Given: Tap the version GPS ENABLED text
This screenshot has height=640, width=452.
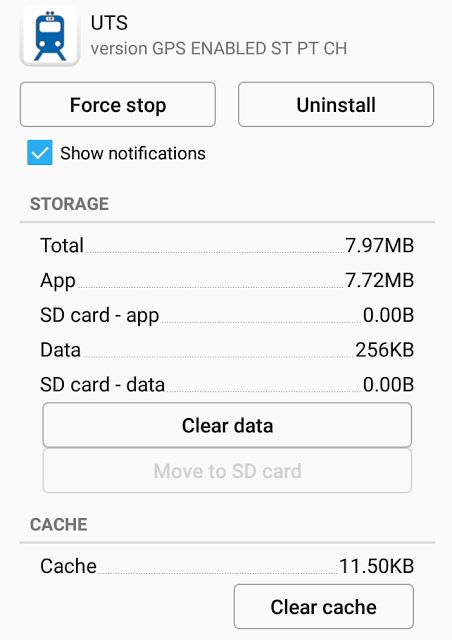Looking at the screenshot, I should click(219, 49).
